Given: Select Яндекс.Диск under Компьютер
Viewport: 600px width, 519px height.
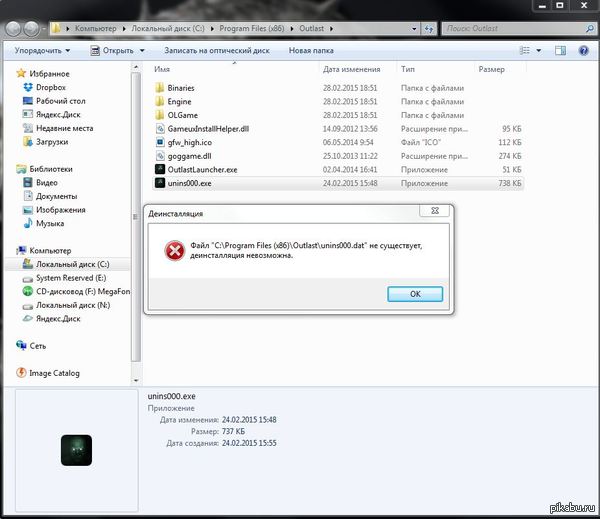Looking at the screenshot, I should tap(51, 318).
